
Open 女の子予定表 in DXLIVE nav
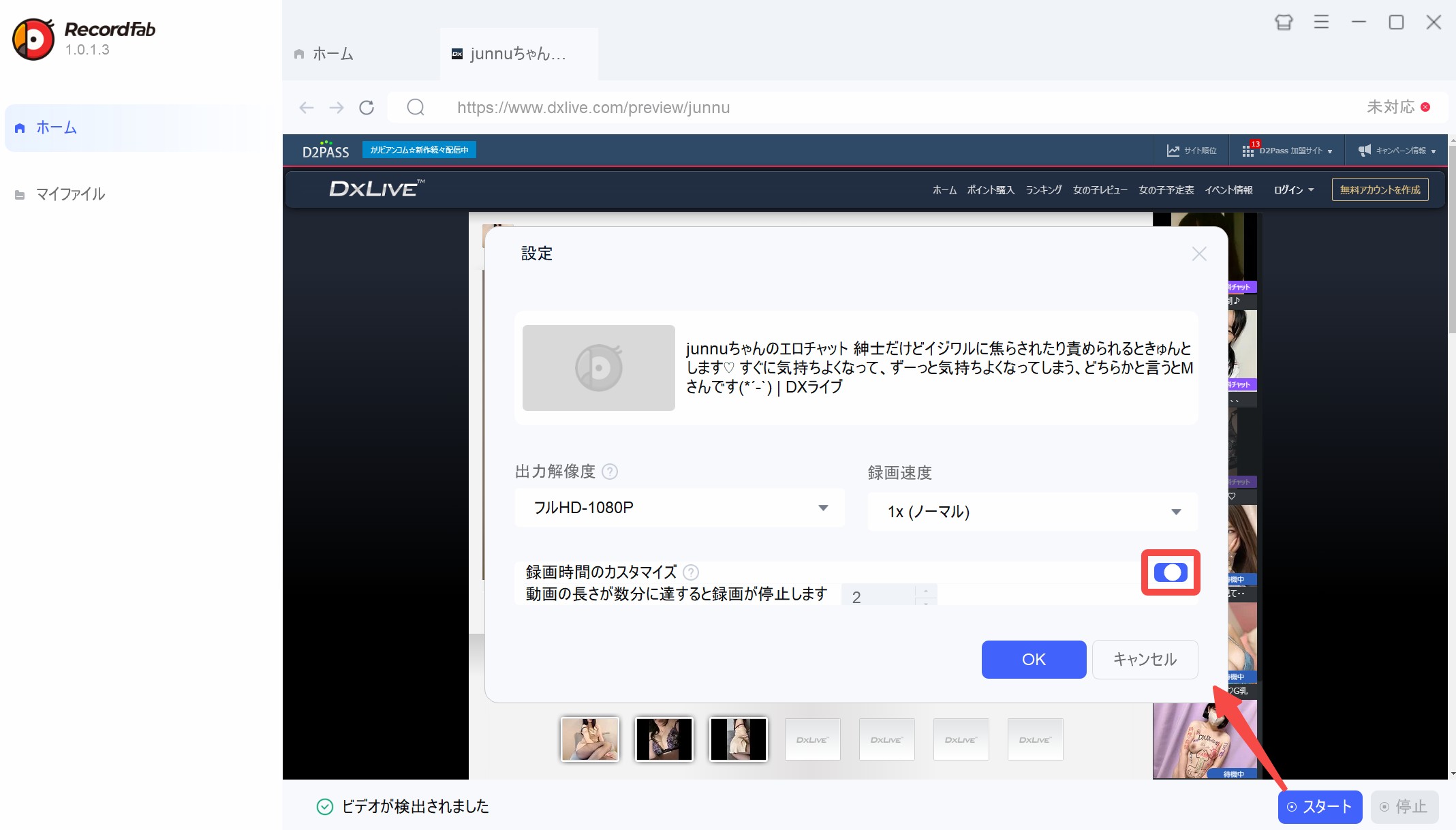[1166, 190]
